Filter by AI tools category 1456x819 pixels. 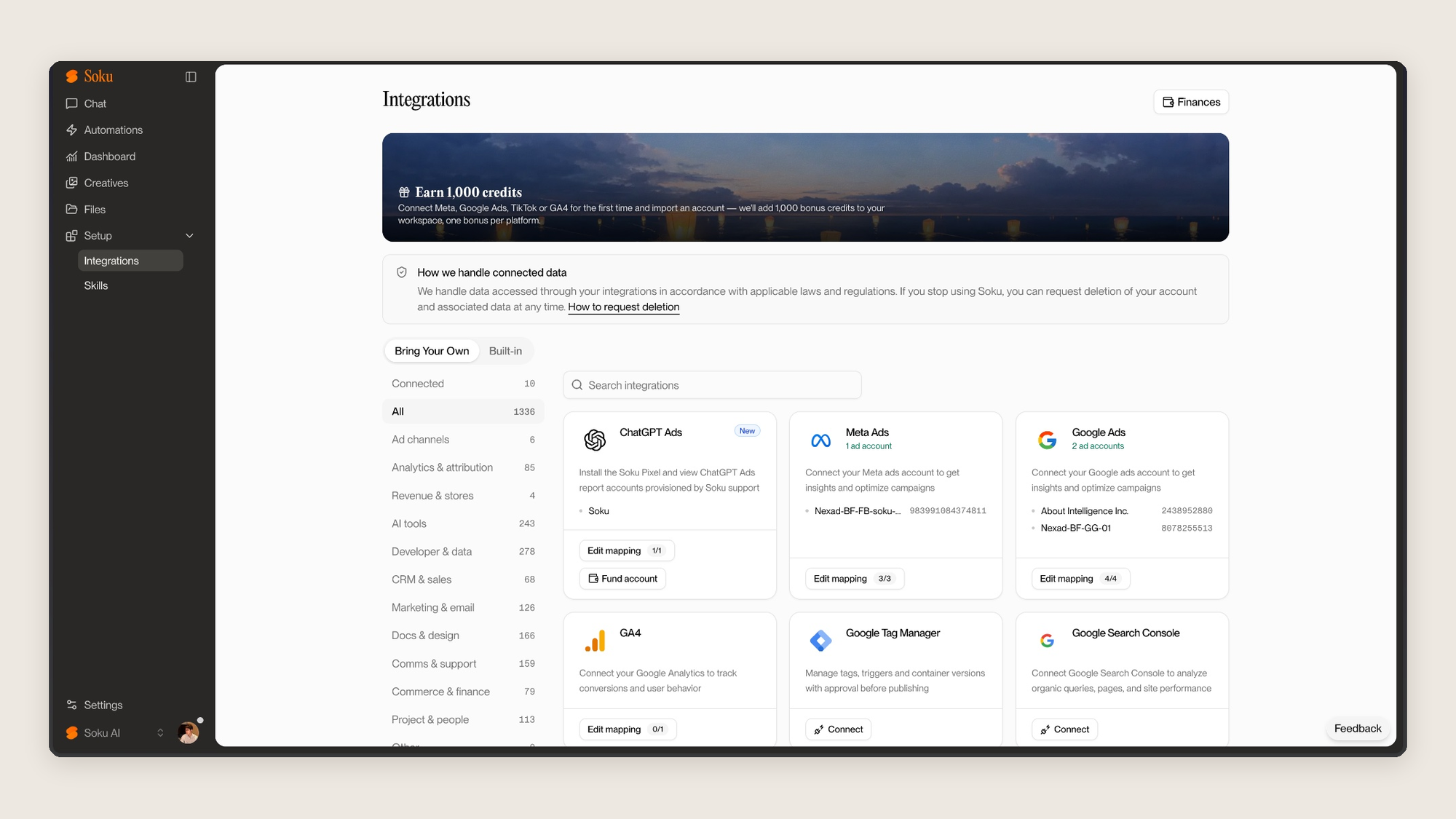click(x=463, y=523)
